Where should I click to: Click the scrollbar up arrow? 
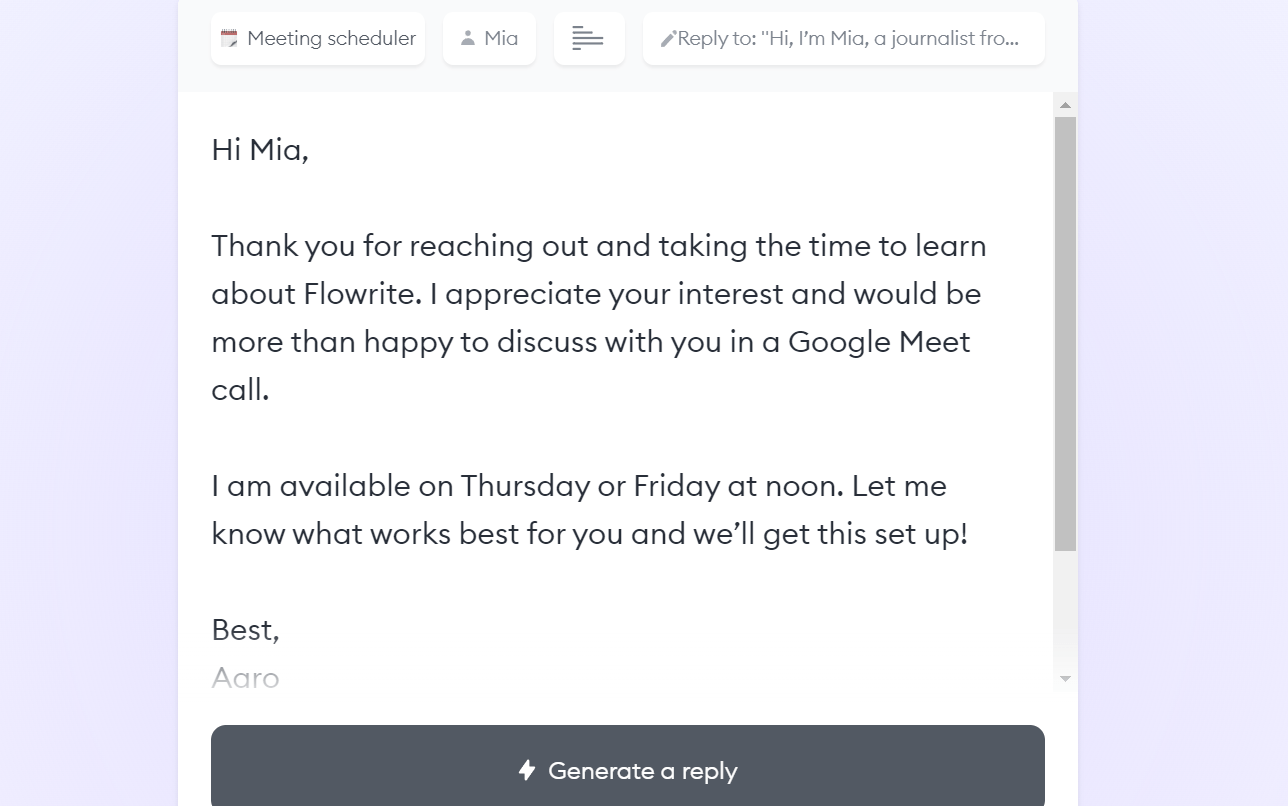[x=1065, y=105]
